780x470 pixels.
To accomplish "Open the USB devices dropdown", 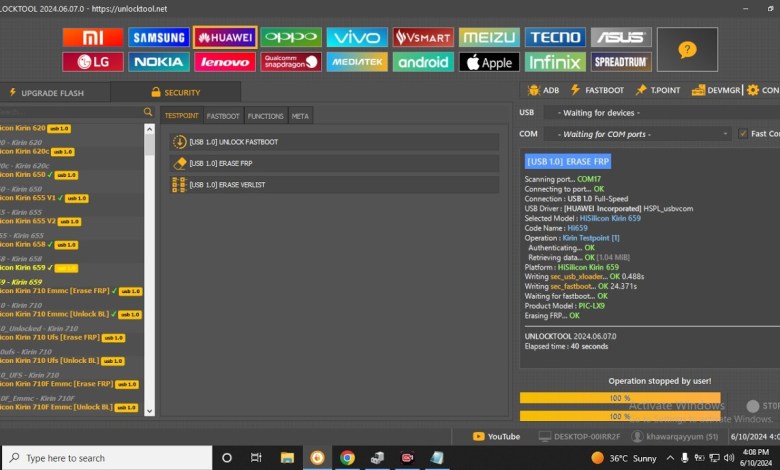I will point(662,113).
